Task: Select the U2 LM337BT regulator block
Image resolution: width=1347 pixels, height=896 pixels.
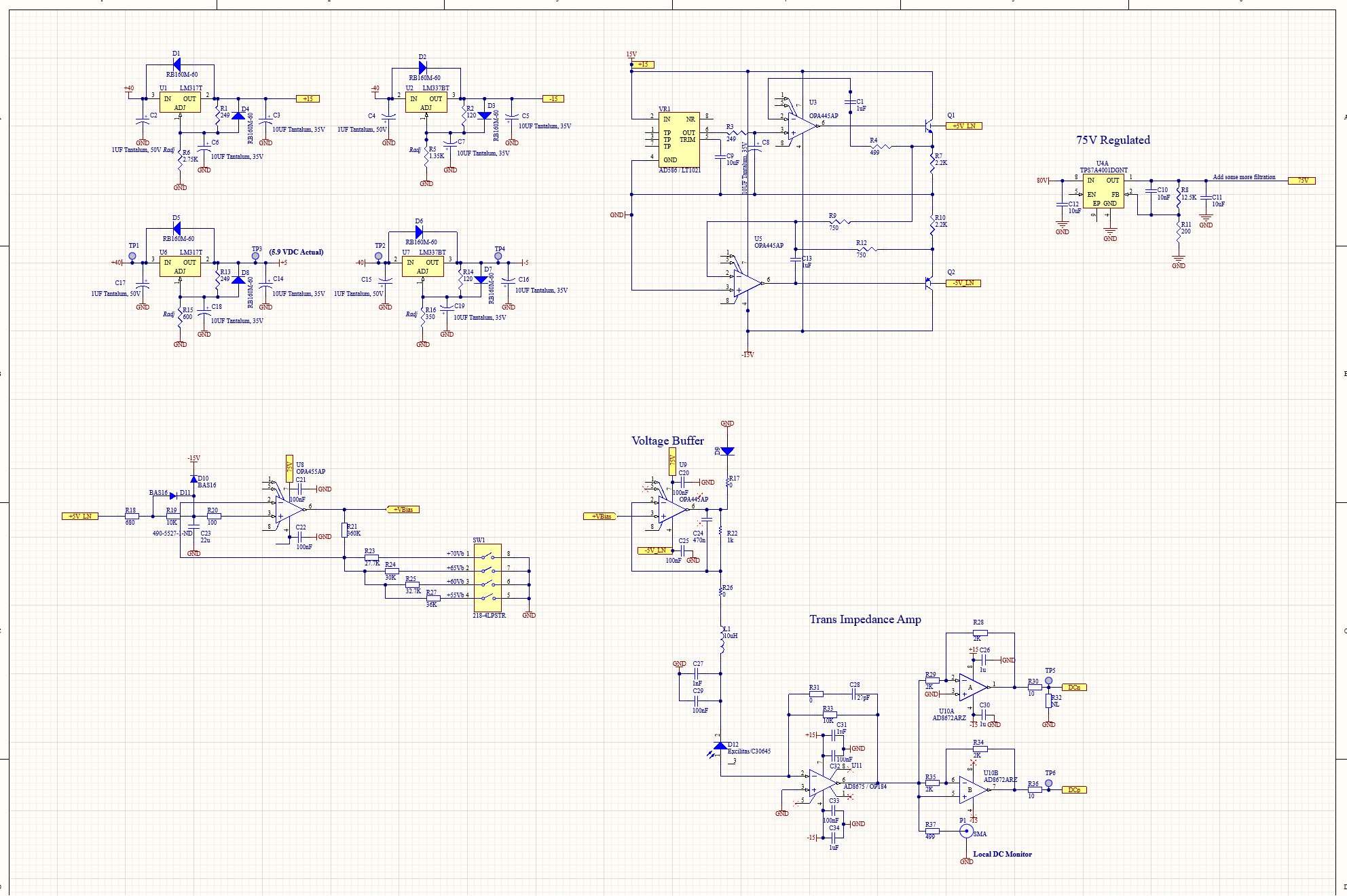Action: click(426, 102)
